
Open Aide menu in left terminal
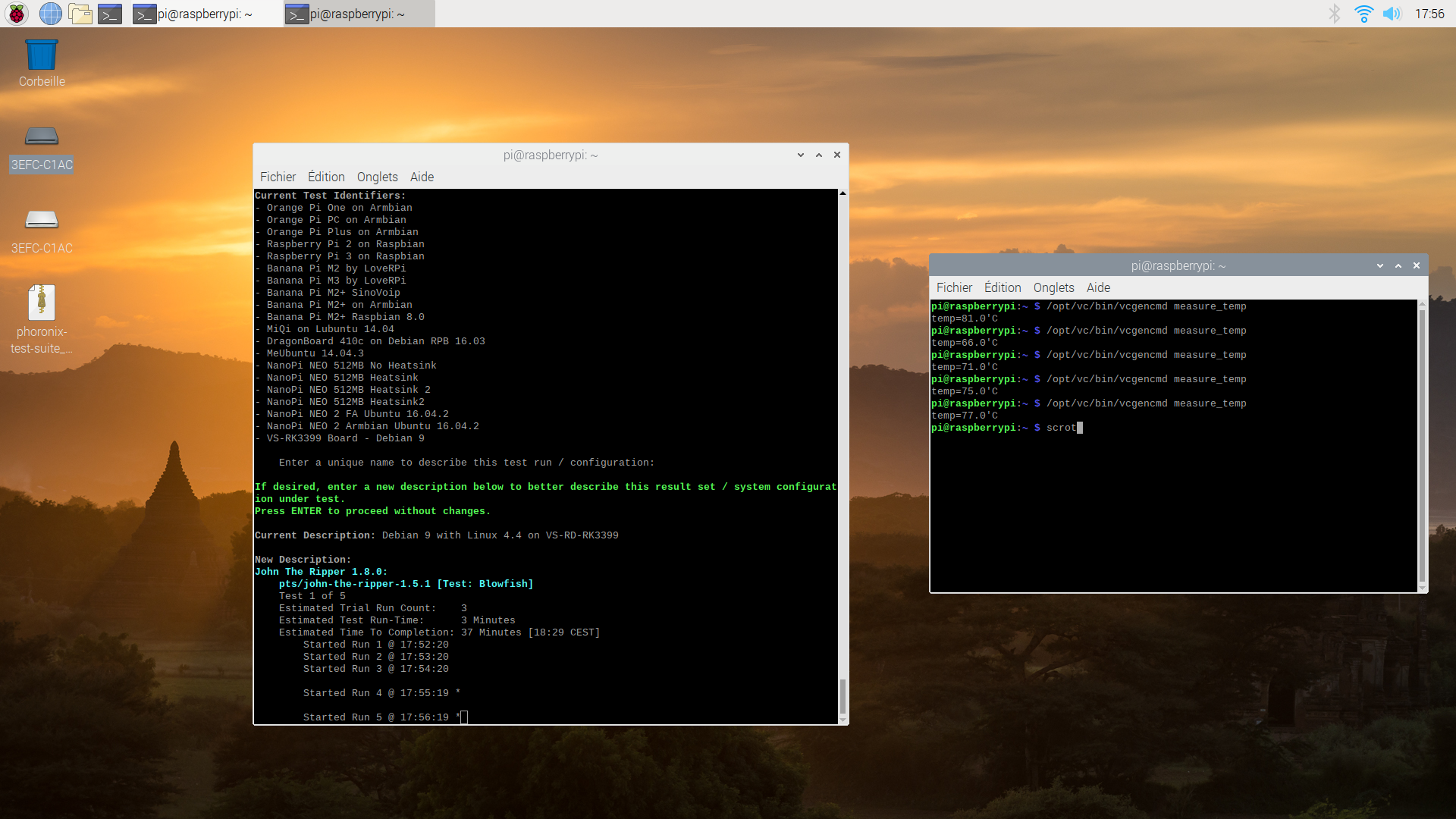pyautogui.click(x=422, y=177)
